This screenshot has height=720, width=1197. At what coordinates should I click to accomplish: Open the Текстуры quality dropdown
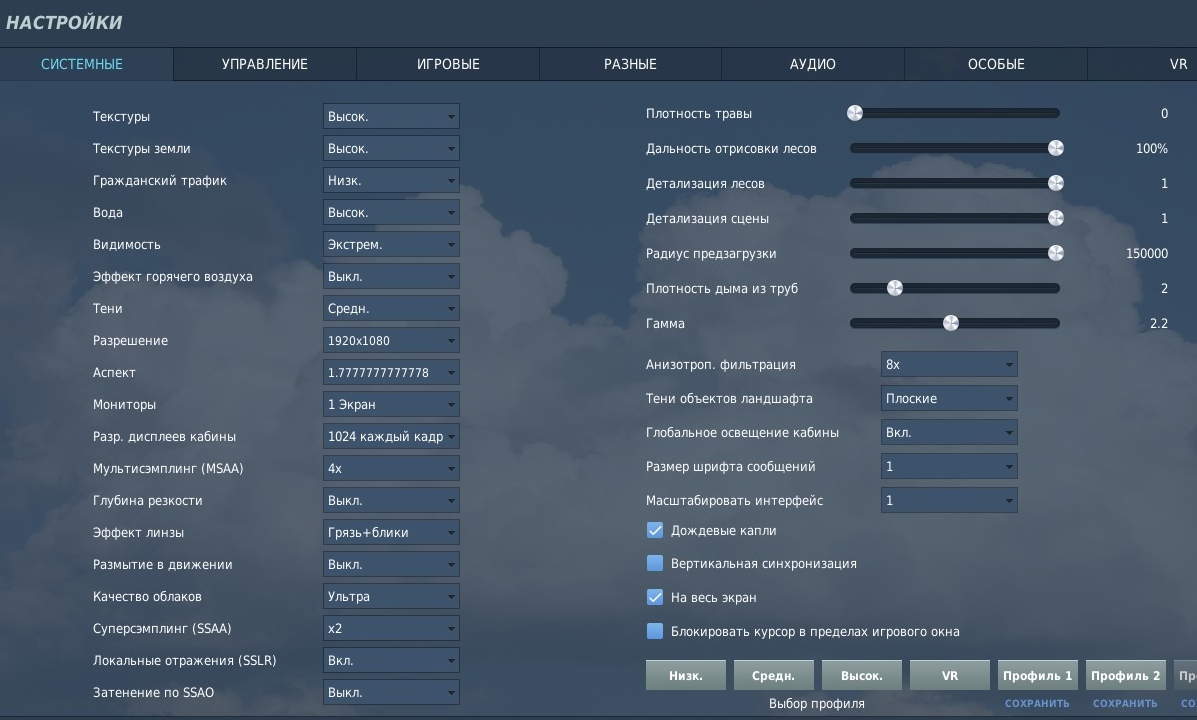pos(391,116)
